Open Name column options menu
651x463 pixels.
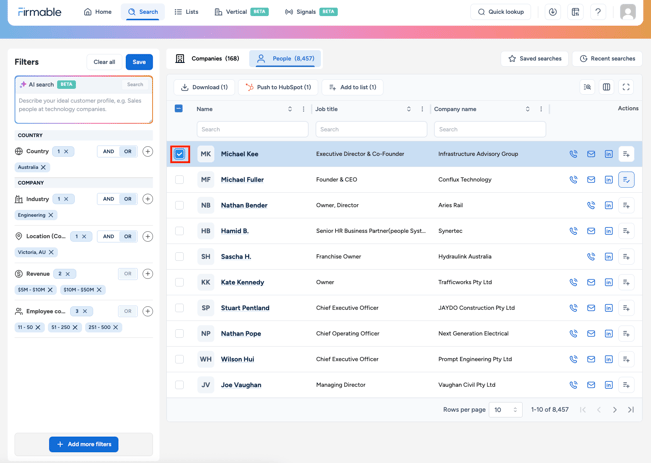(x=303, y=109)
